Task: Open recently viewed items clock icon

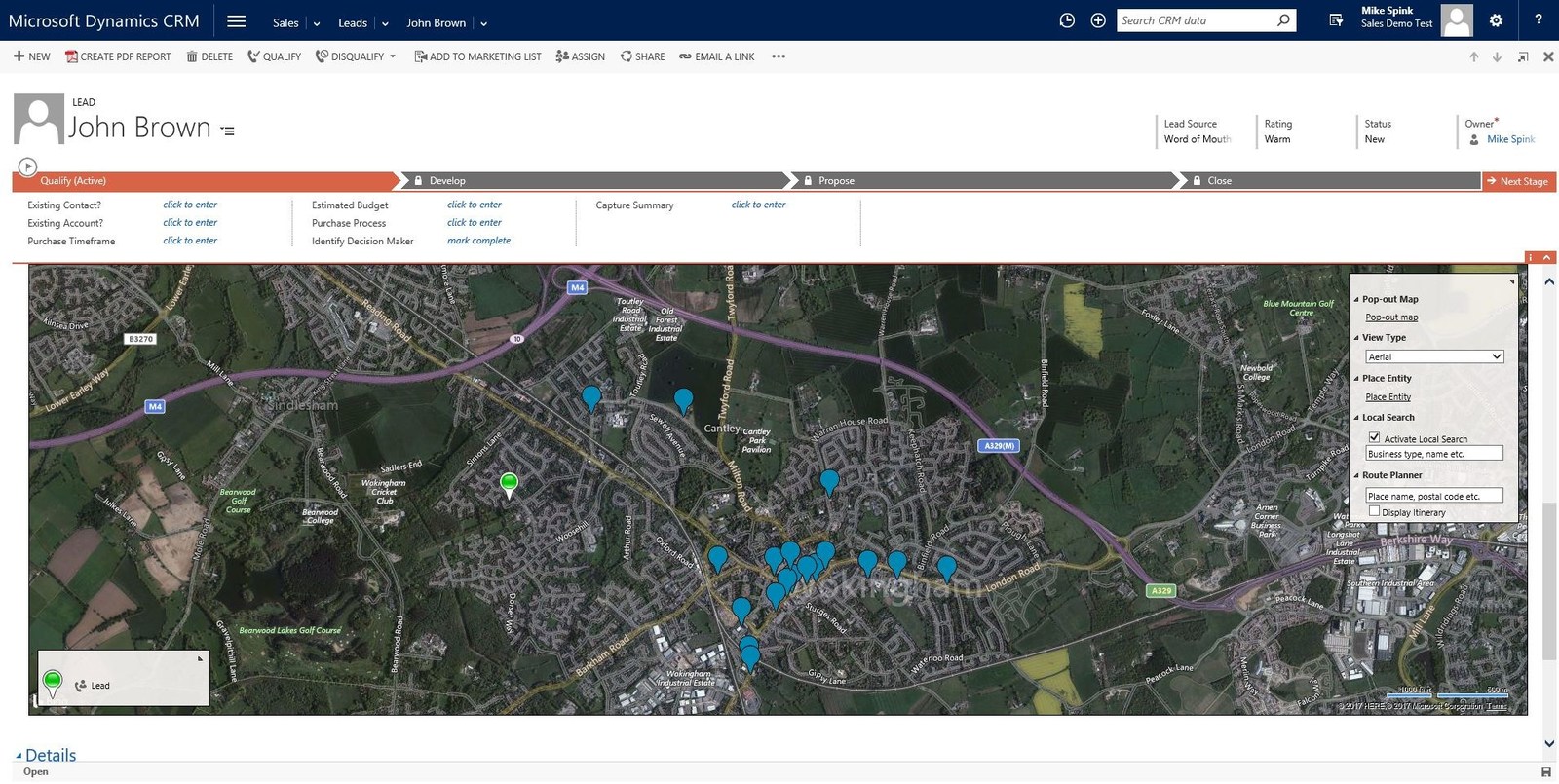Action: click(x=1067, y=20)
